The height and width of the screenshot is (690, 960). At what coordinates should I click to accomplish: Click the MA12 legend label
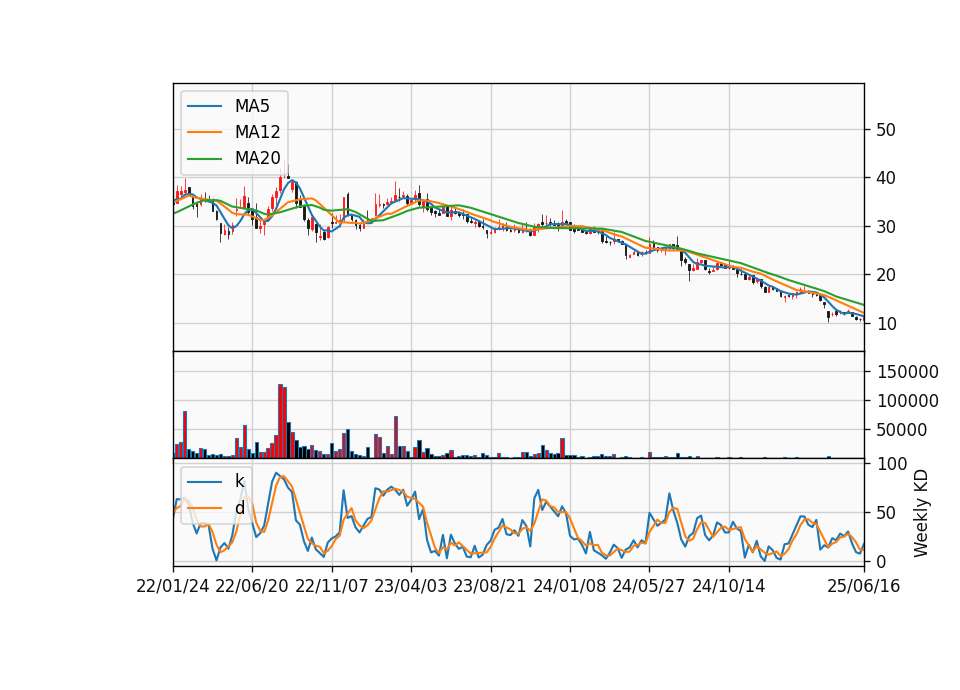(x=257, y=132)
